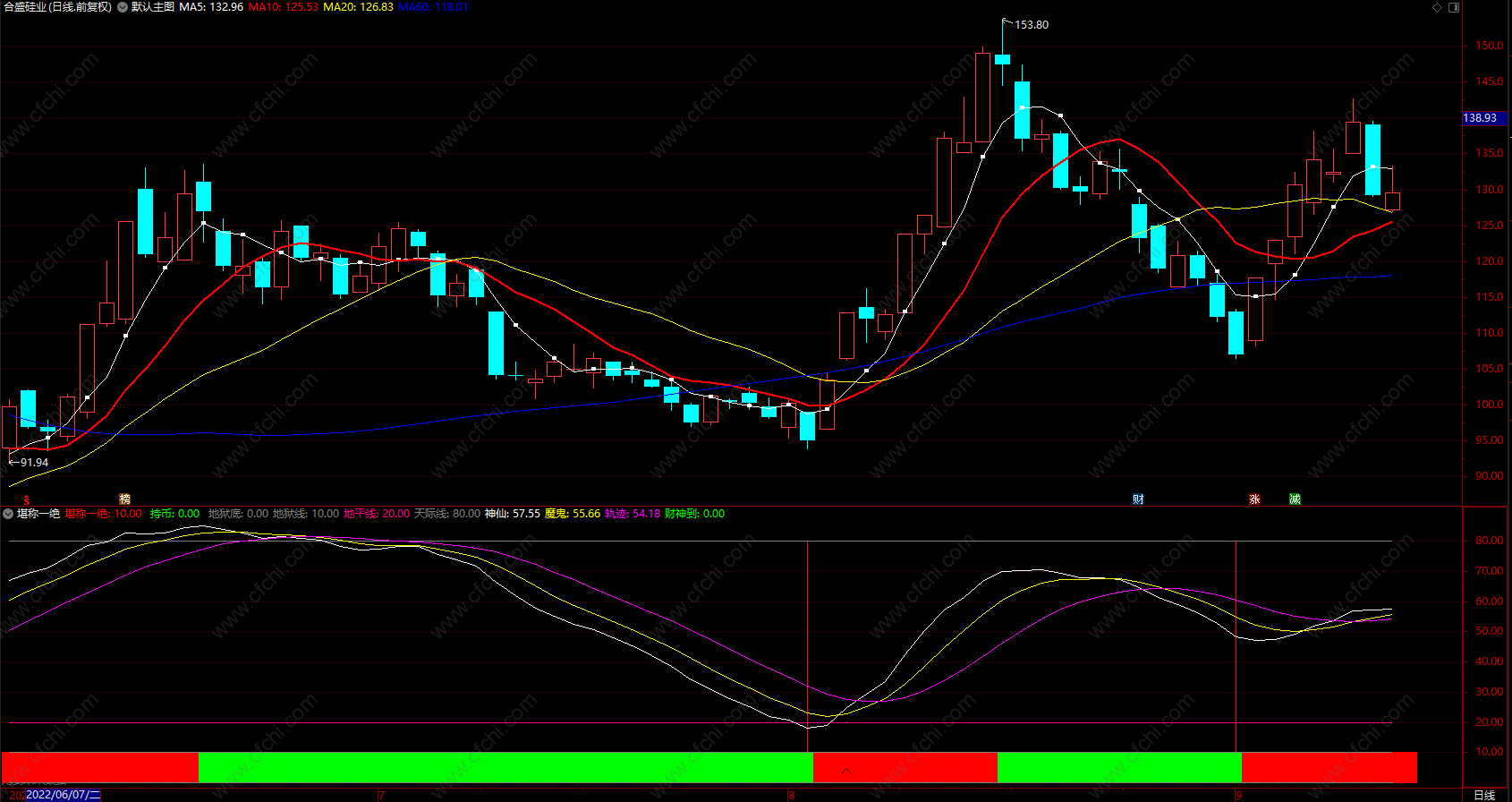
Task: Open the 榜 marker on the chart
Action: [x=125, y=499]
